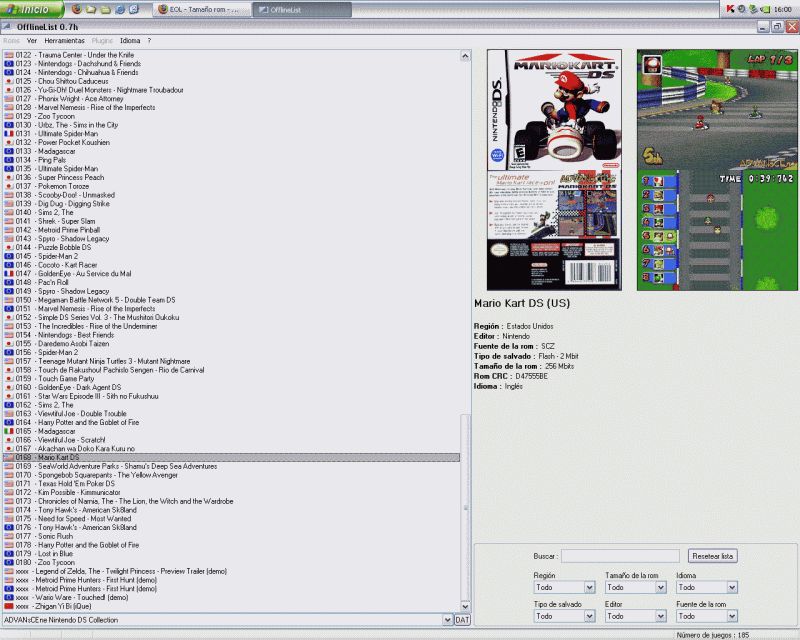Screen dimensions: 800x640
Task: Click the Japanese flag of 0136 Super Princess Peach
Action: point(9,178)
